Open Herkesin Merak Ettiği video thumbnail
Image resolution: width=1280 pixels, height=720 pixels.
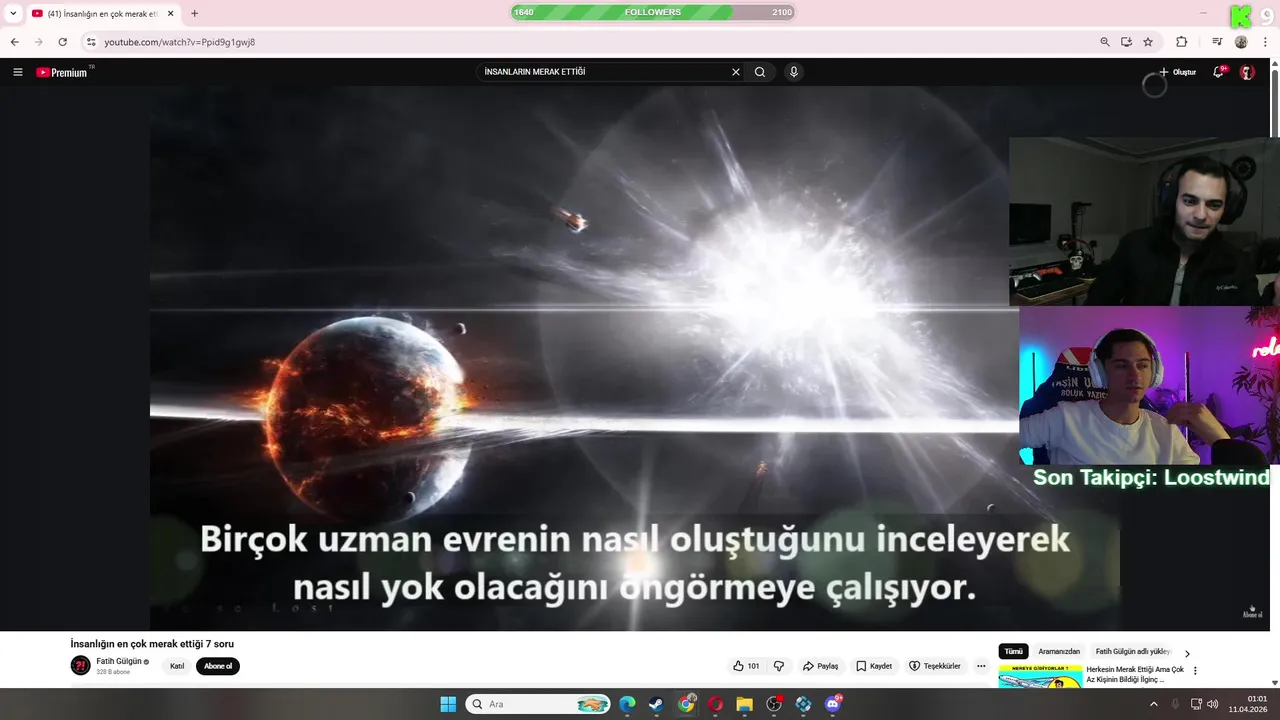point(1040,677)
